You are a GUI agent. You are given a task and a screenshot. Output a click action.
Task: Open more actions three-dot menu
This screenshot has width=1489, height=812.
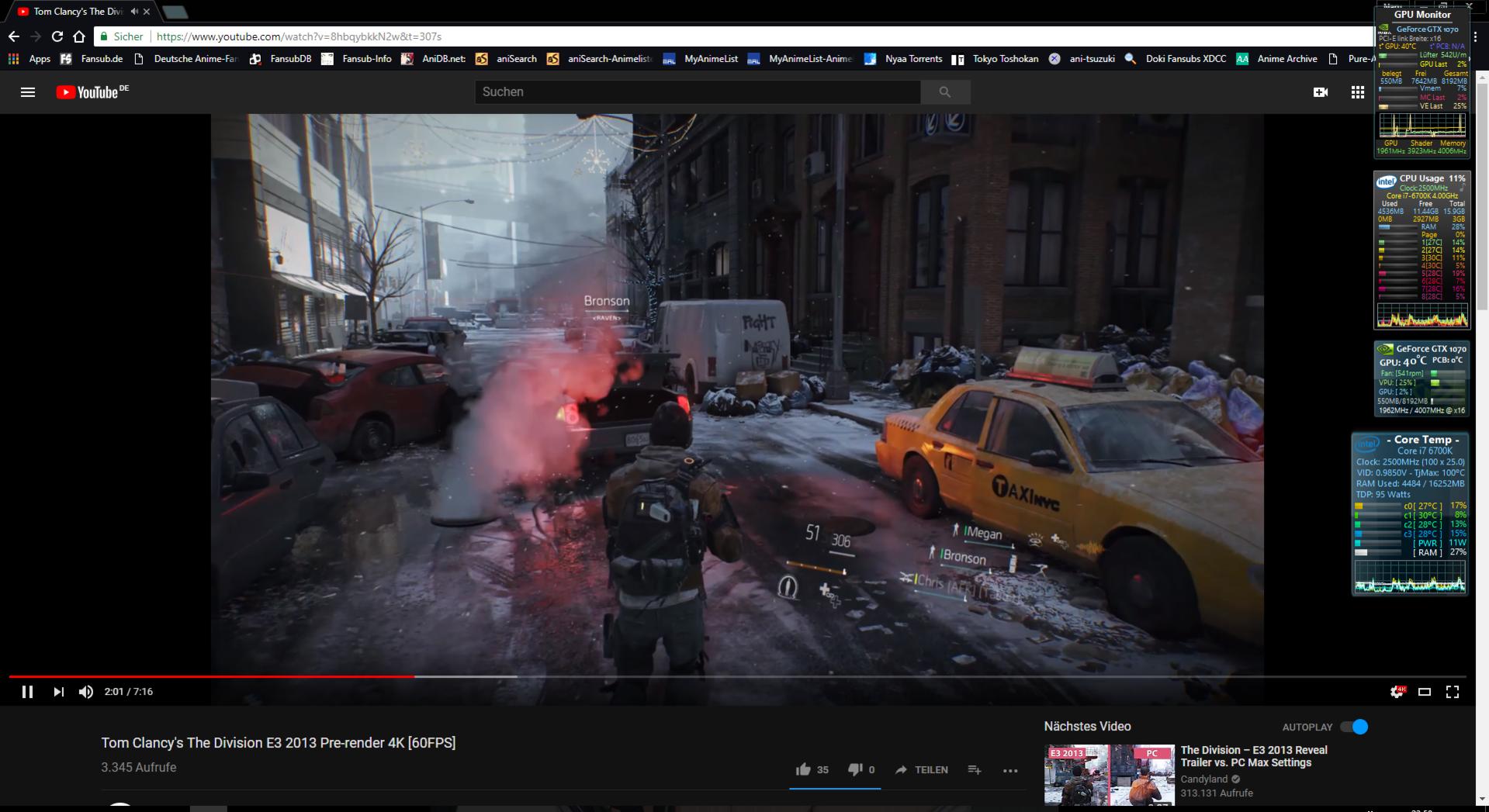pos(1009,770)
